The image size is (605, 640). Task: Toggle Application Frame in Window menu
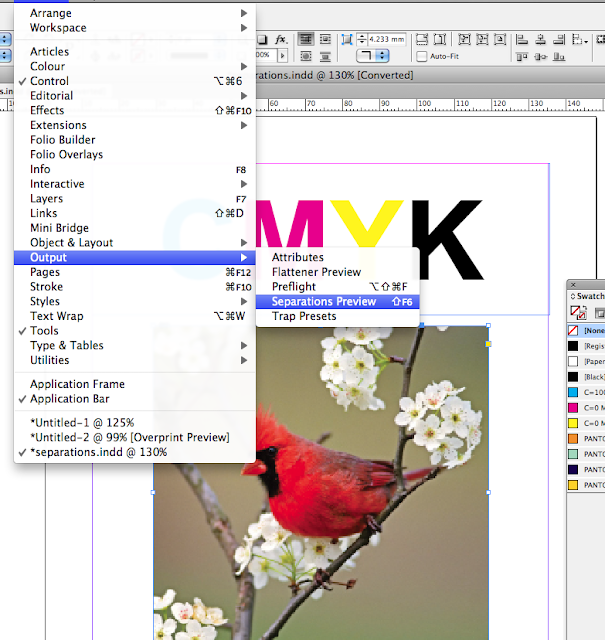click(135, 384)
